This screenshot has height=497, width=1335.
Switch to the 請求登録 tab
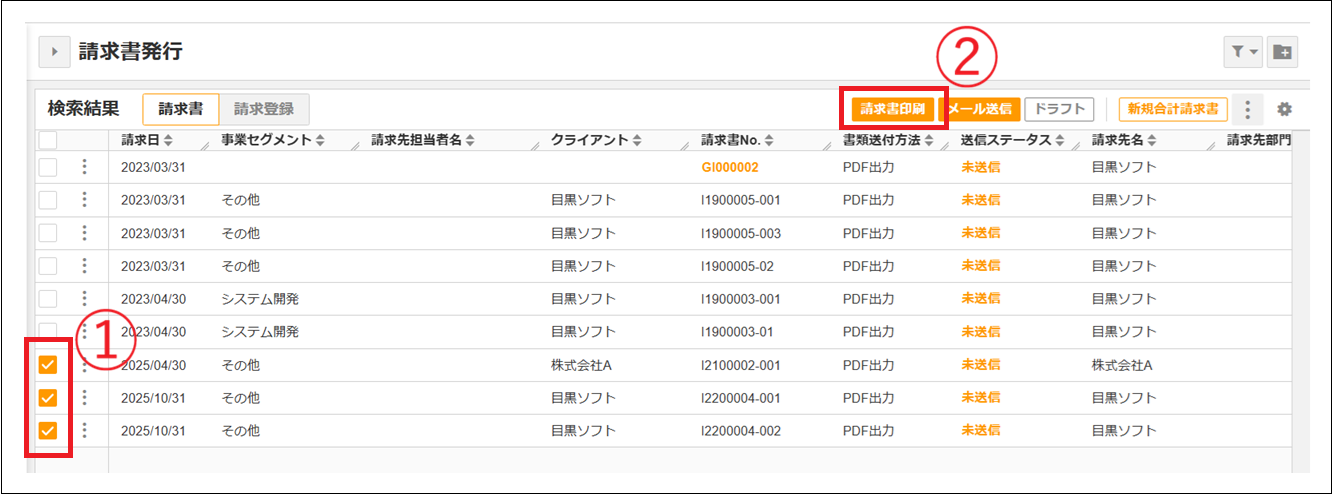pos(264,109)
